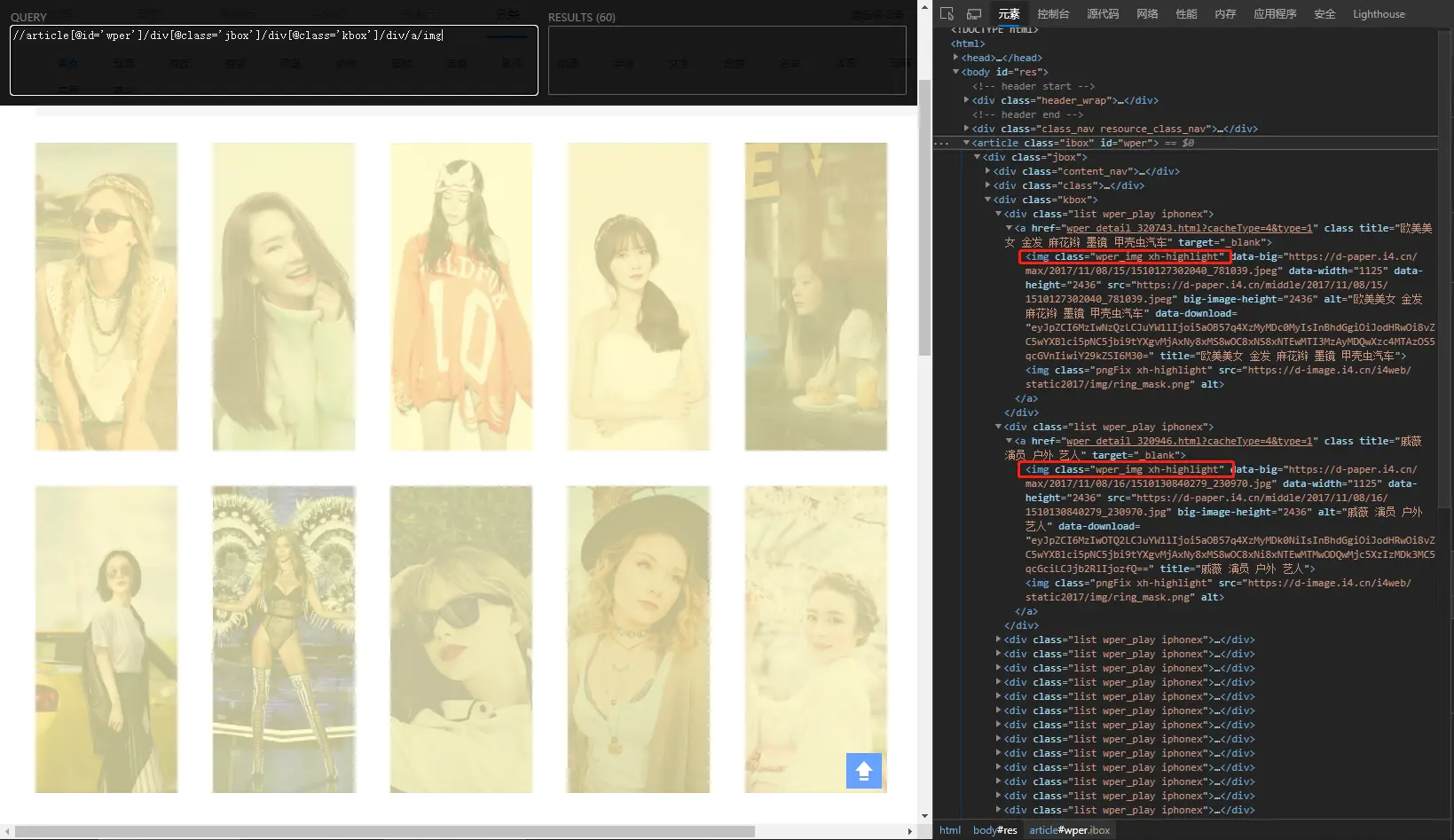1454x840 pixels.
Task: Switch to the 控制台 console tab
Action: [x=1053, y=13]
